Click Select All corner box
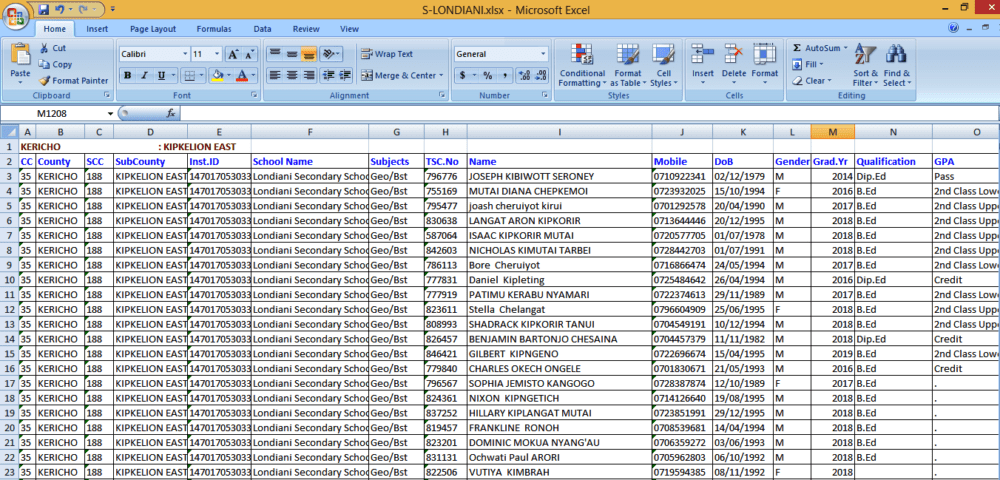The image size is (1000, 480). click(x=10, y=132)
